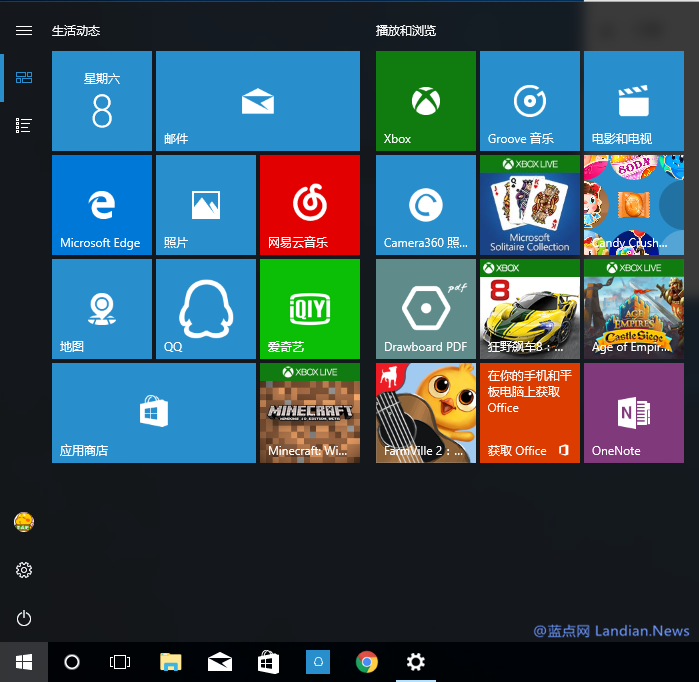Open the 爱奇艺 iQIYI tile
This screenshot has height=682, width=699.
pyautogui.click(x=310, y=309)
